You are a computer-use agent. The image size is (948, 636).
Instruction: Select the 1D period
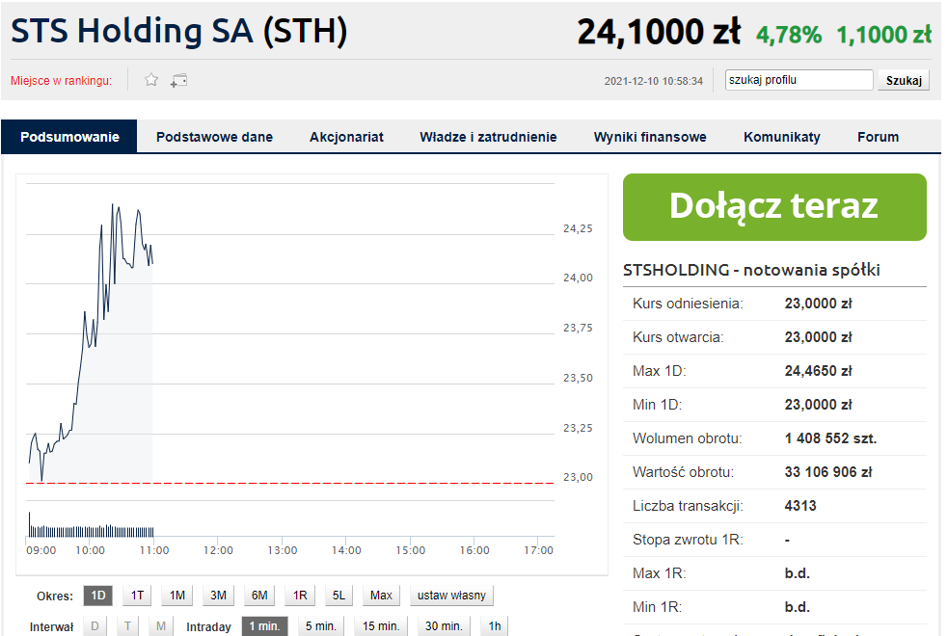(98, 595)
